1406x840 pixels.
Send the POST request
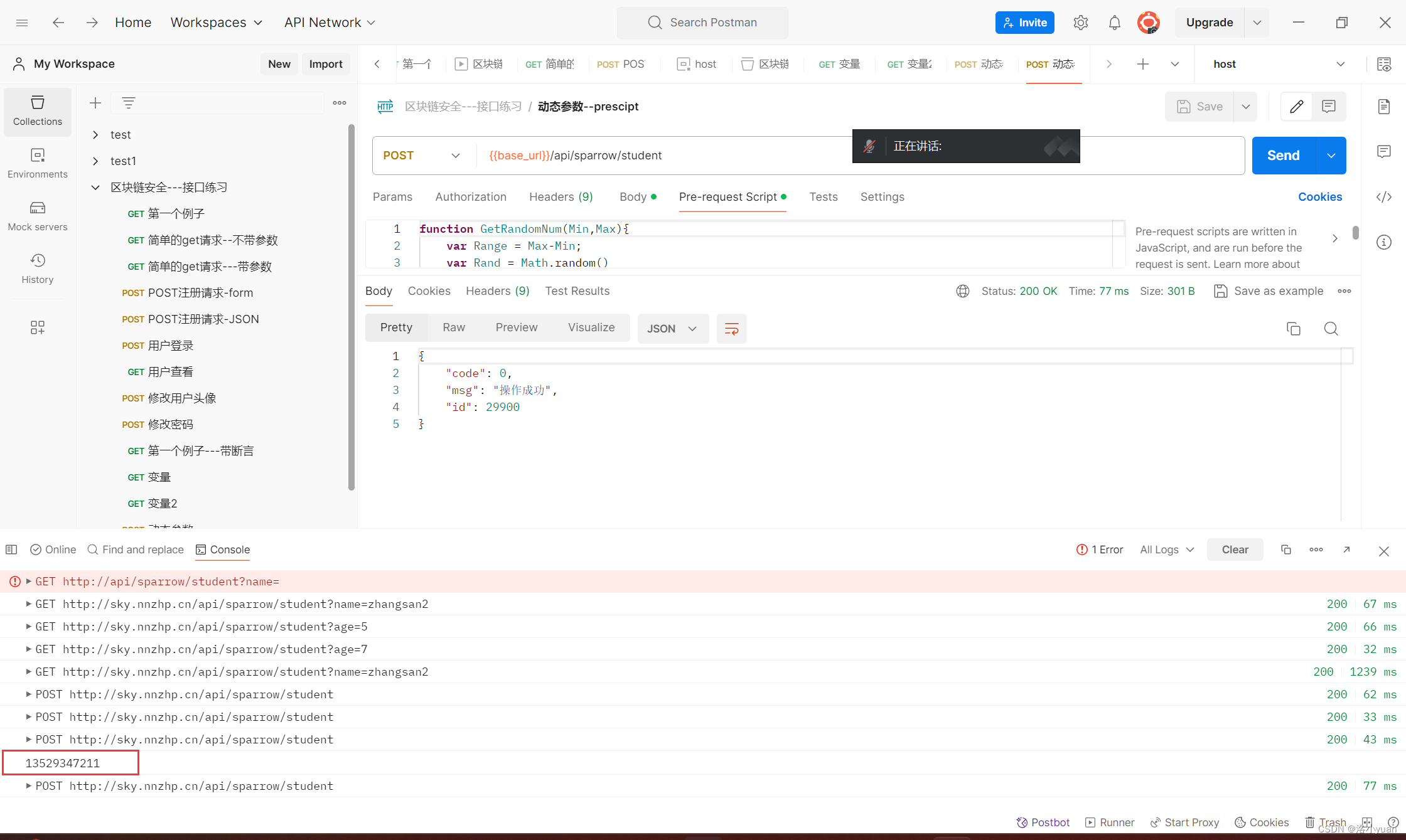pyautogui.click(x=1283, y=156)
